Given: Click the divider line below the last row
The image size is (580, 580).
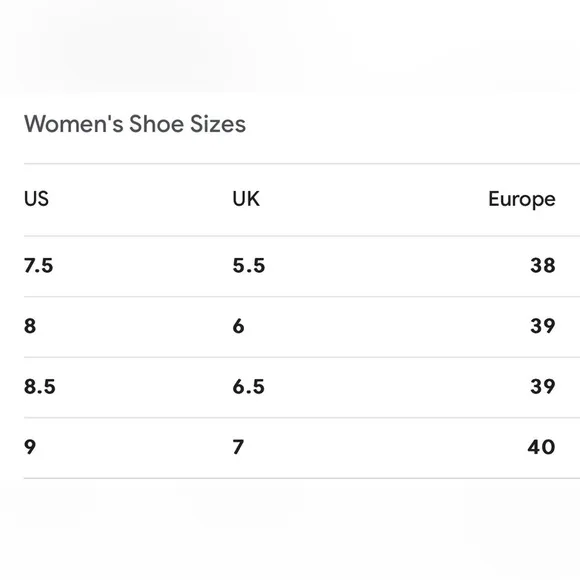Looking at the screenshot, I should 302,478.
